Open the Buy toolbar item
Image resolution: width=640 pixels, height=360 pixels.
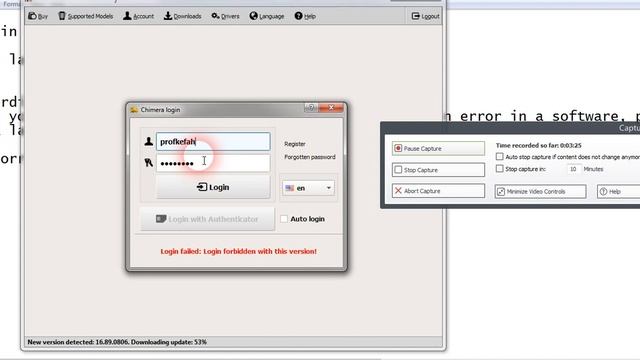[38, 16]
